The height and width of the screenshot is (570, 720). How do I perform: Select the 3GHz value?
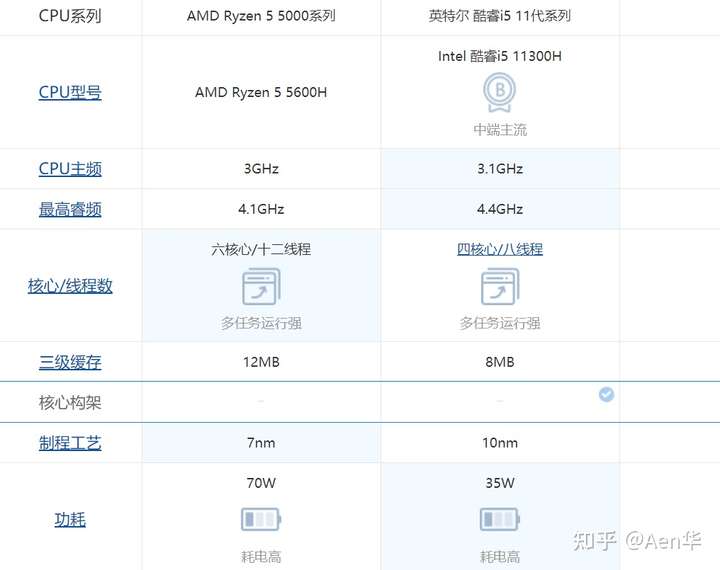pos(261,169)
